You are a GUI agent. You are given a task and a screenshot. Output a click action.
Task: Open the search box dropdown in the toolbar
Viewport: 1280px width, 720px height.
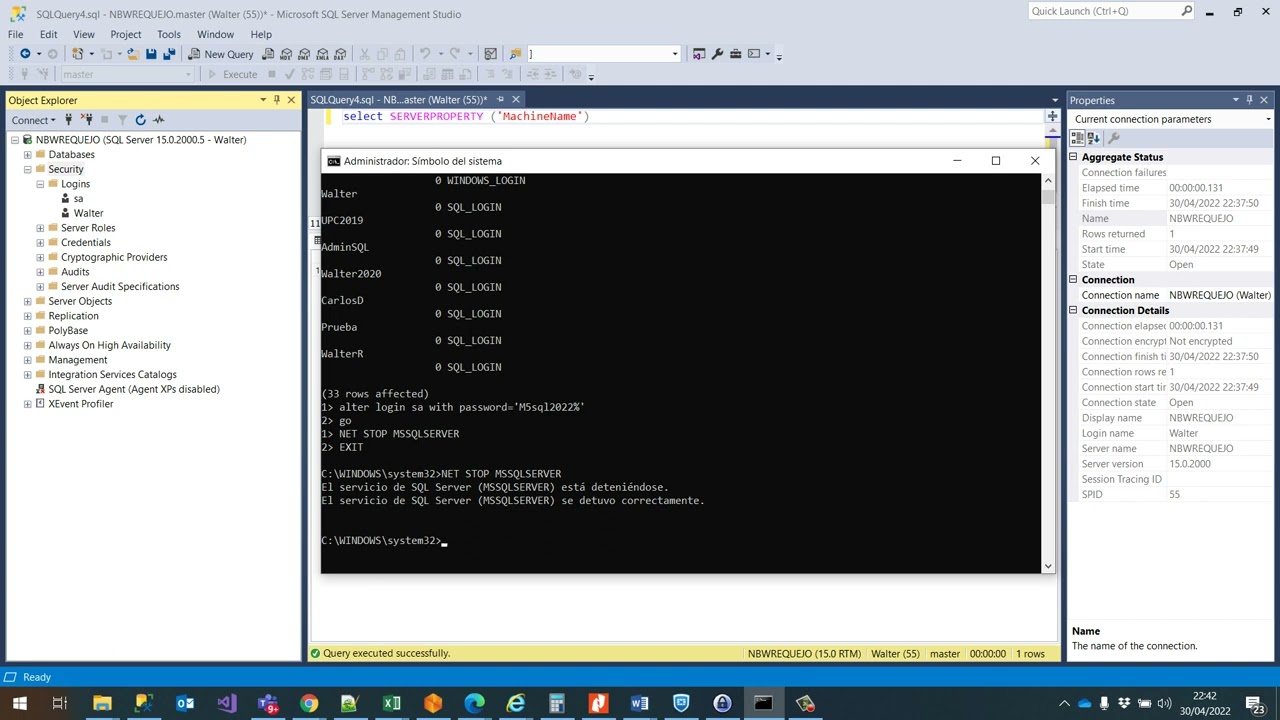[675, 54]
